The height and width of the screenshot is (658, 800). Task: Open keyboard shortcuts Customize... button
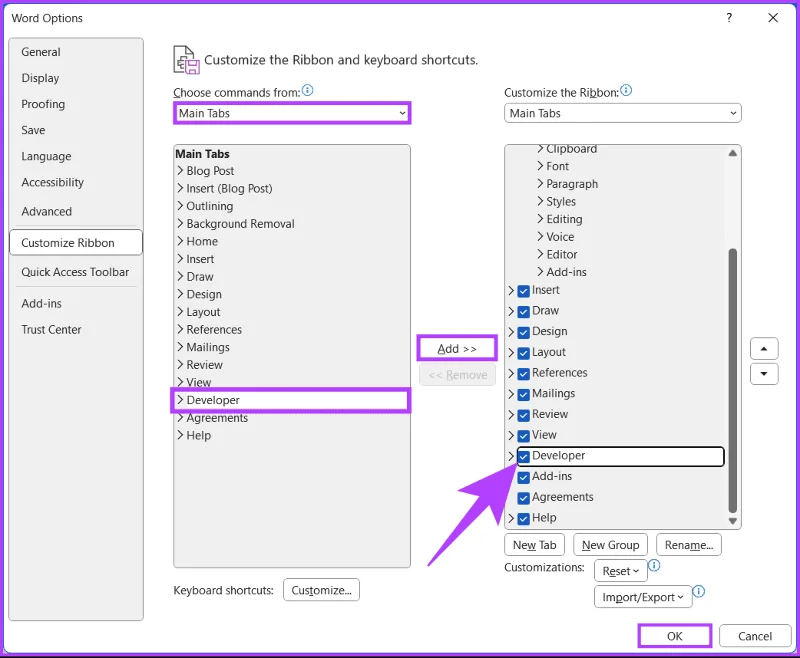(321, 590)
